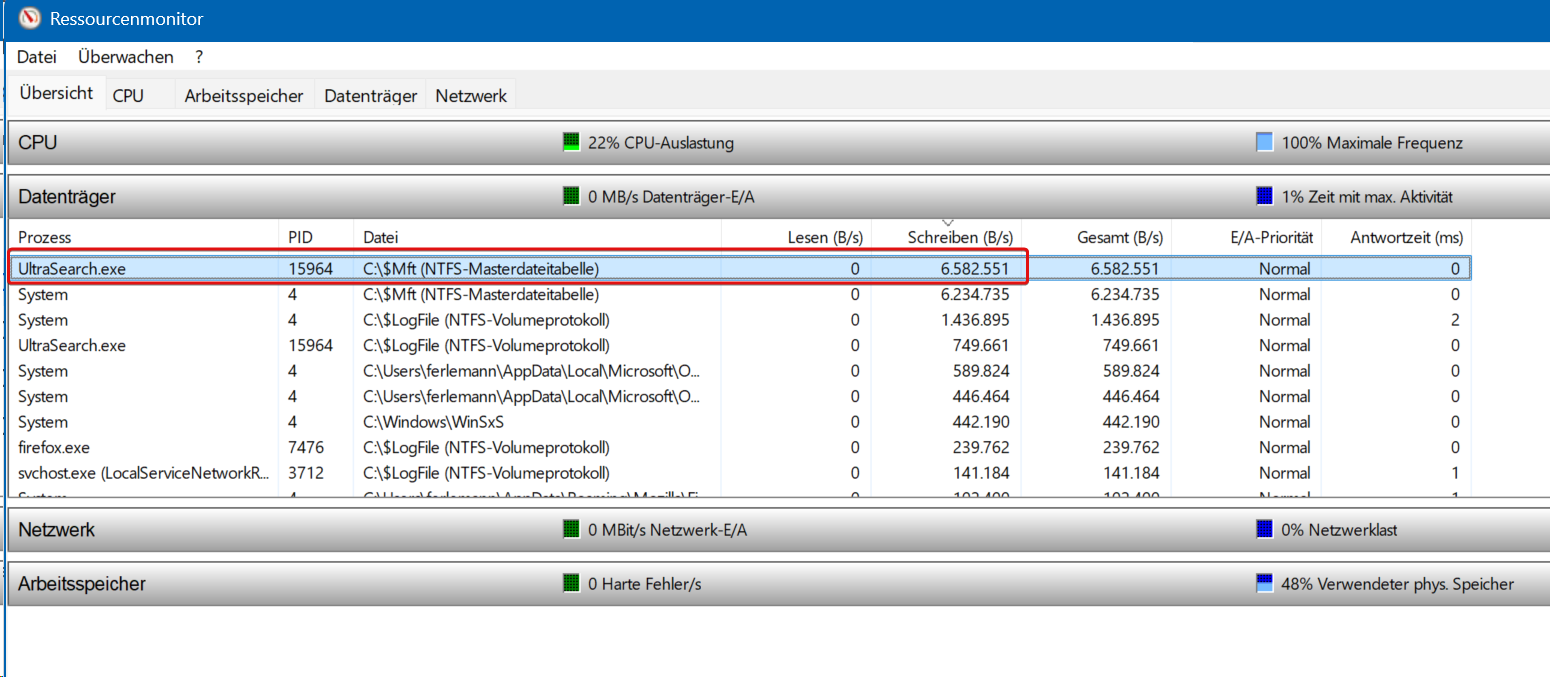Click the 48% Verwendeter phys. Speicher label

pyautogui.click(x=1398, y=584)
